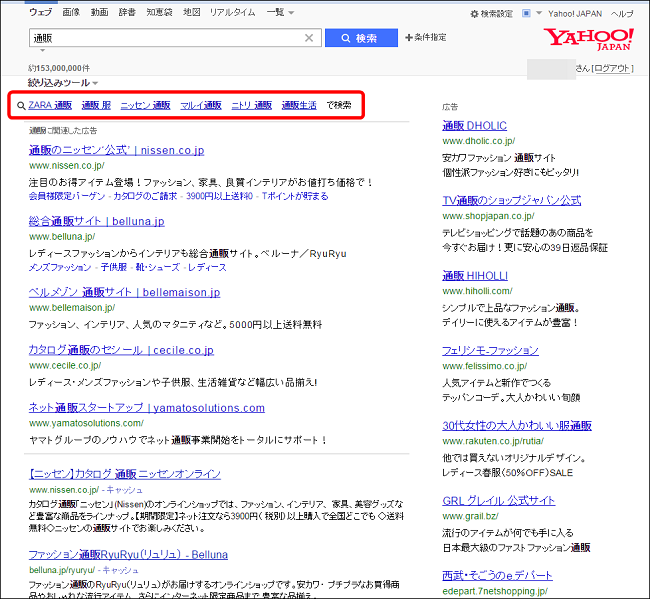Open the 子供服 sublink
Screen dimensions: 650x599
pyautogui.click(x=114, y=267)
